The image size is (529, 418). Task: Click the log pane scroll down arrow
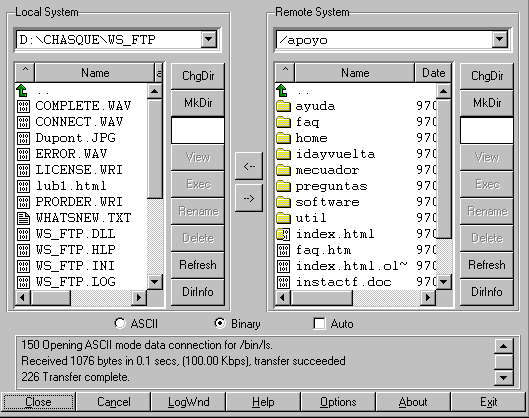click(x=503, y=378)
